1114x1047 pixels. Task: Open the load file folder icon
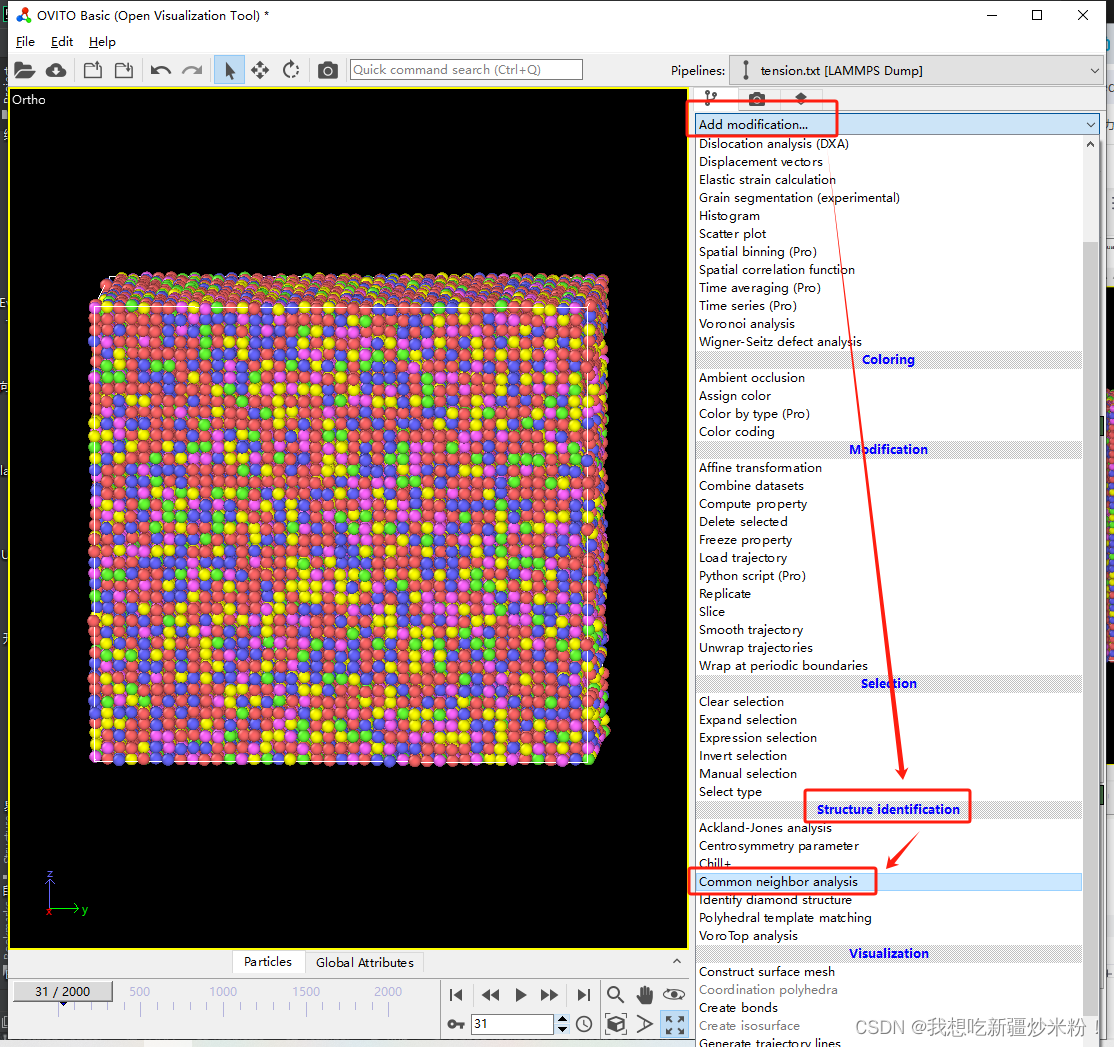point(24,70)
